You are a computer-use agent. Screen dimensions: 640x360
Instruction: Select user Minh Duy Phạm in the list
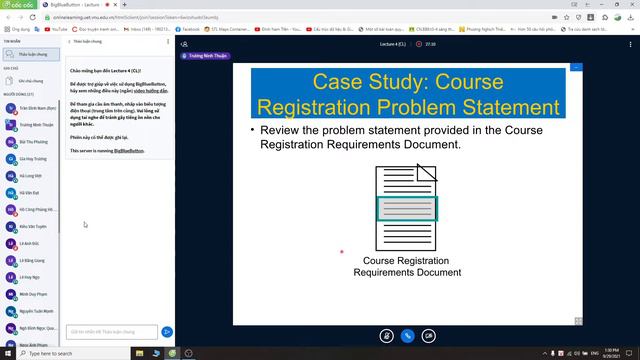click(31, 294)
